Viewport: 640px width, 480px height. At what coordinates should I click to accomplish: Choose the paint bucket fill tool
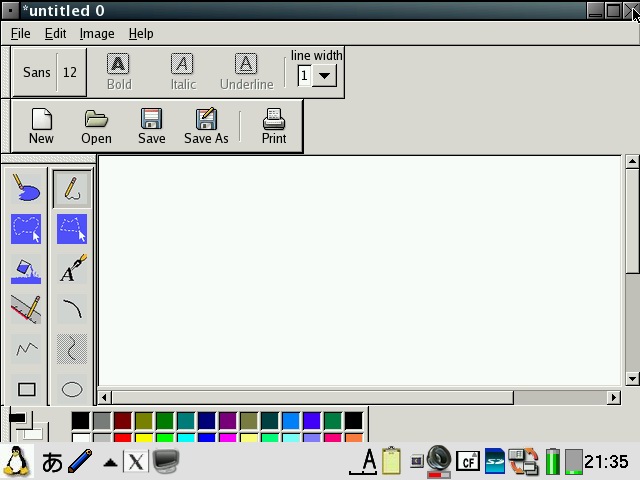tap(27, 270)
